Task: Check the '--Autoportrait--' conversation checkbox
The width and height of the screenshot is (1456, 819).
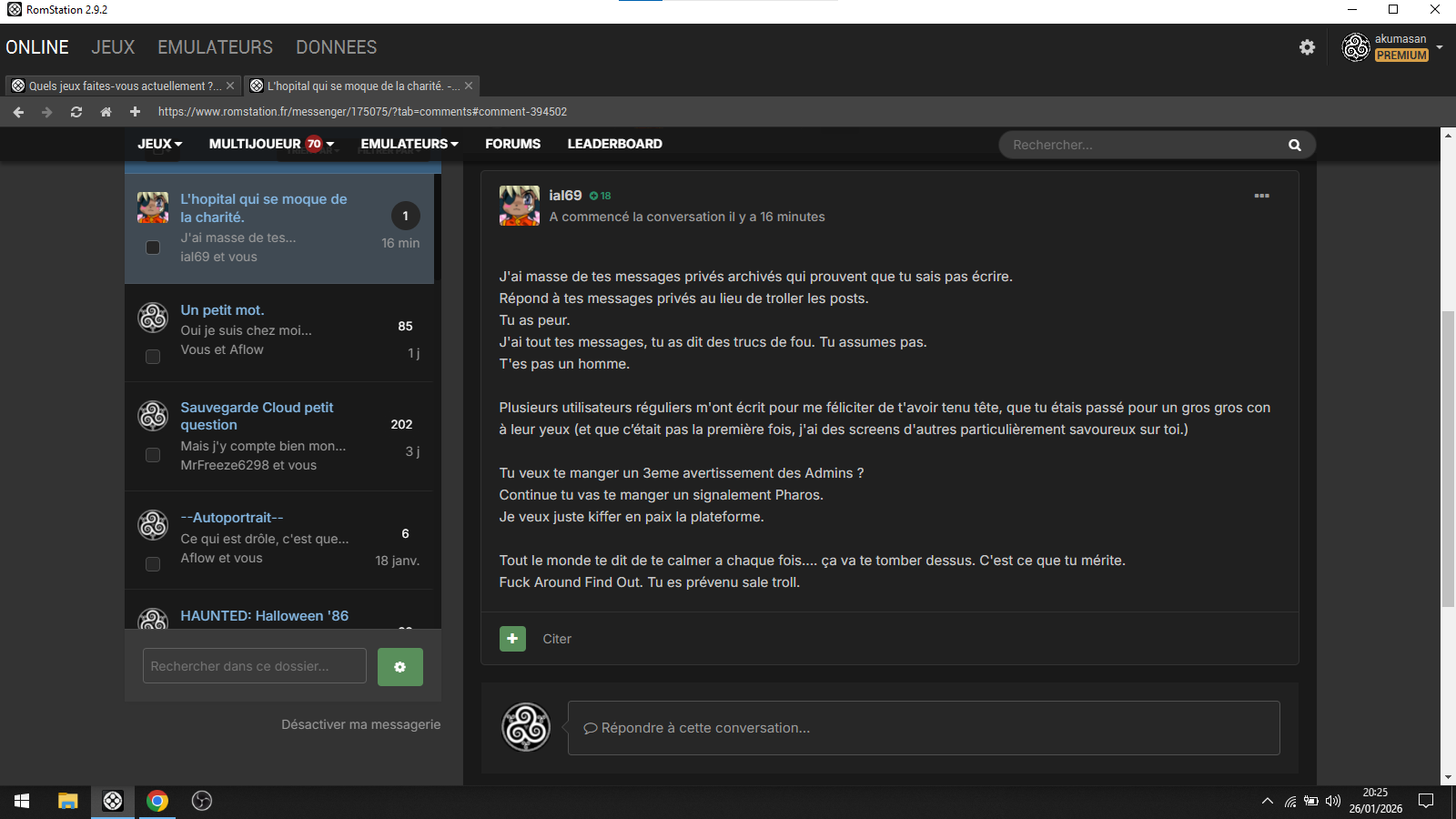Action: (x=153, y=564)
